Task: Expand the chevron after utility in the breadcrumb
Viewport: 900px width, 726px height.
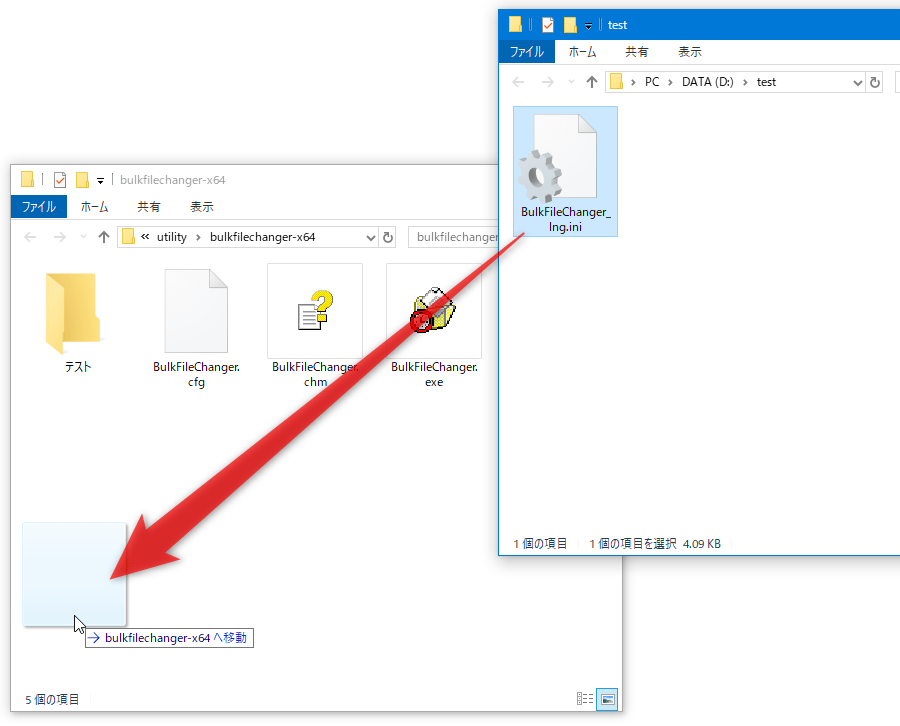Action: click(198, 238)
